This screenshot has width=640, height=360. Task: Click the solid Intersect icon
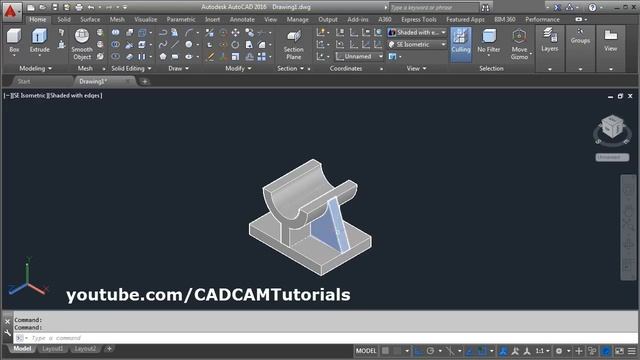[x=116, y=56]
